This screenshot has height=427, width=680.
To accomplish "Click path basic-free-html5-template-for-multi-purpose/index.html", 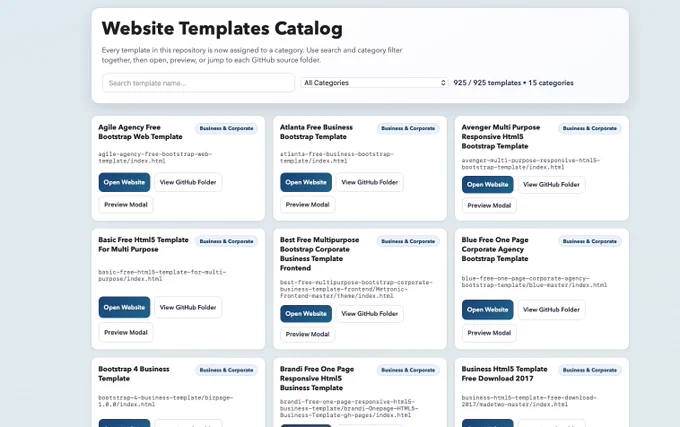I will click(x=162, y=276).
